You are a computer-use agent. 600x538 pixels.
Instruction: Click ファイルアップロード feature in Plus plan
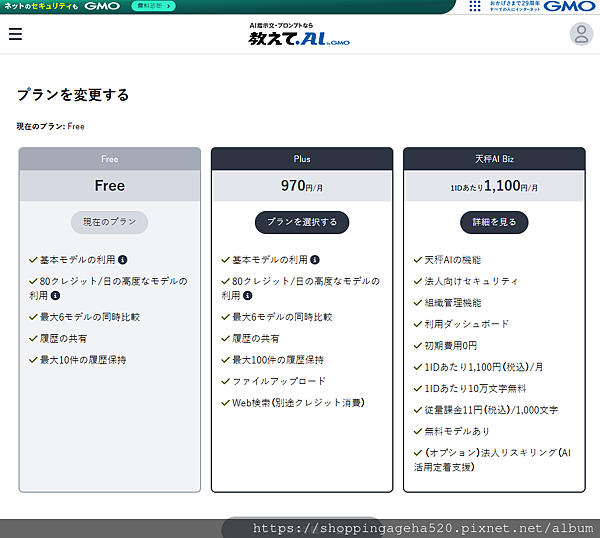(279, 381)
